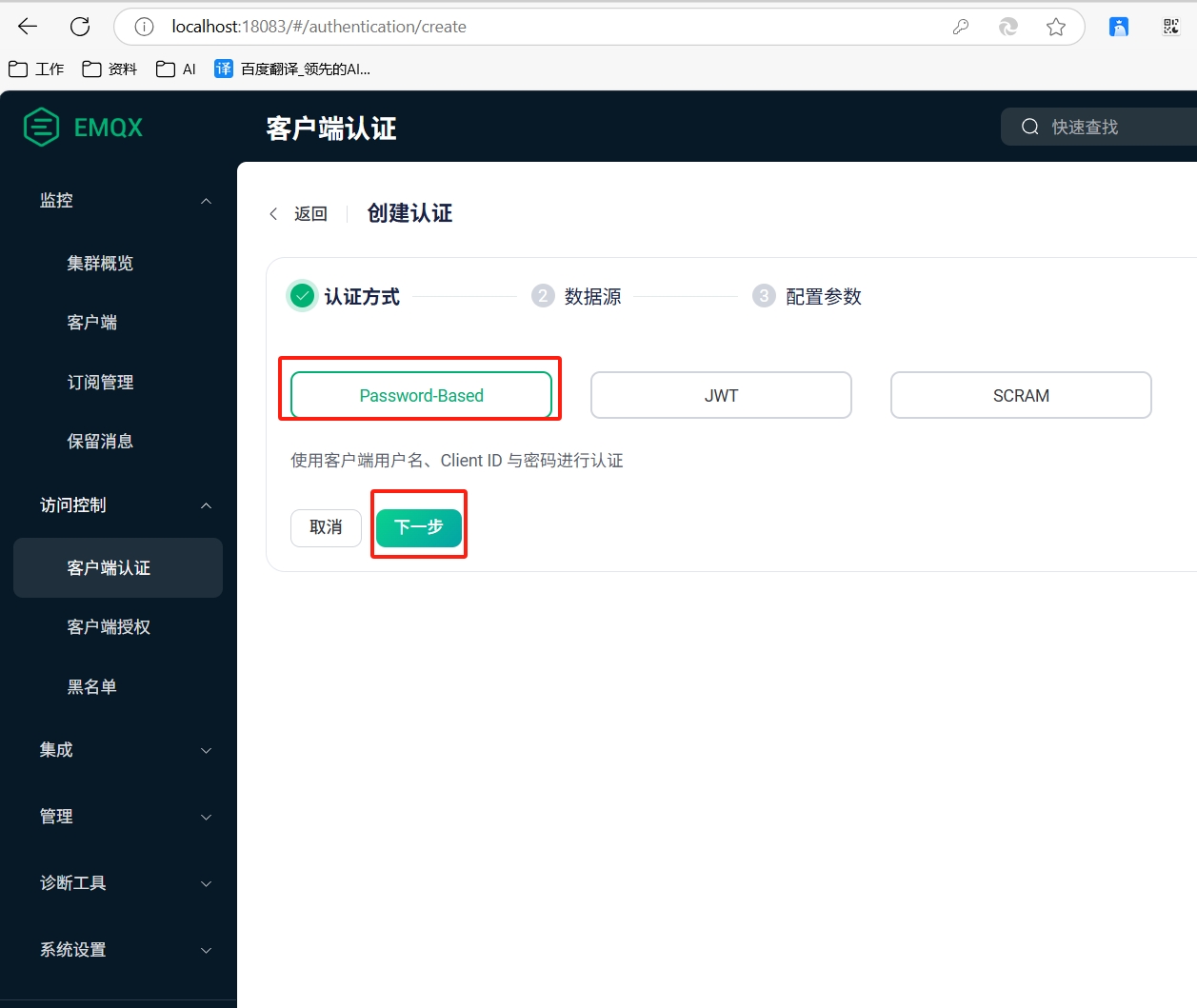Bookmark this page with star icon
Image resolution: width=1197 pixels, height=1008 pixels.
pyautogui.click(x=1056, y=27)
